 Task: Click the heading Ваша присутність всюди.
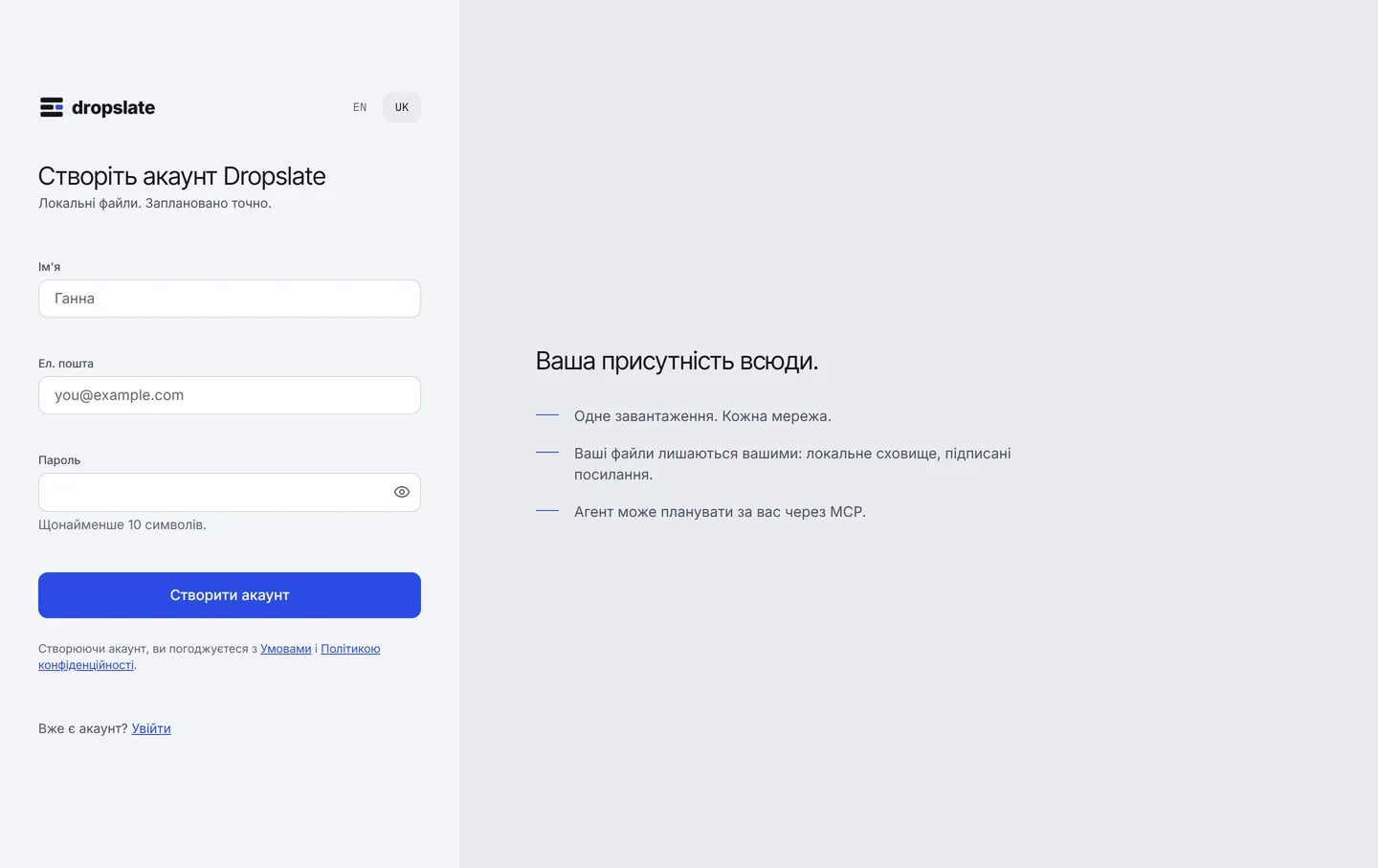pyautogui.click(x=677, y=361)
